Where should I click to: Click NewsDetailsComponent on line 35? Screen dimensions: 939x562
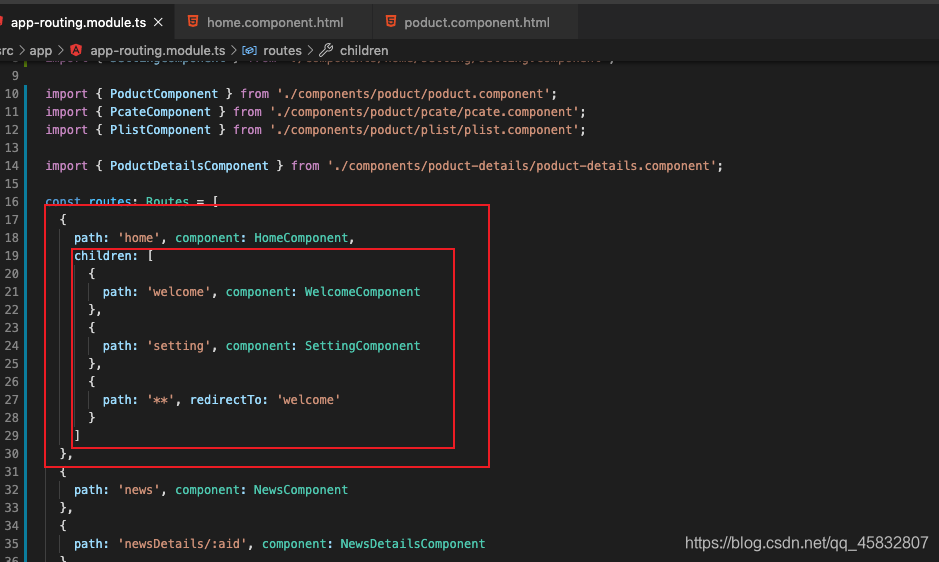(x=413, y=543)
